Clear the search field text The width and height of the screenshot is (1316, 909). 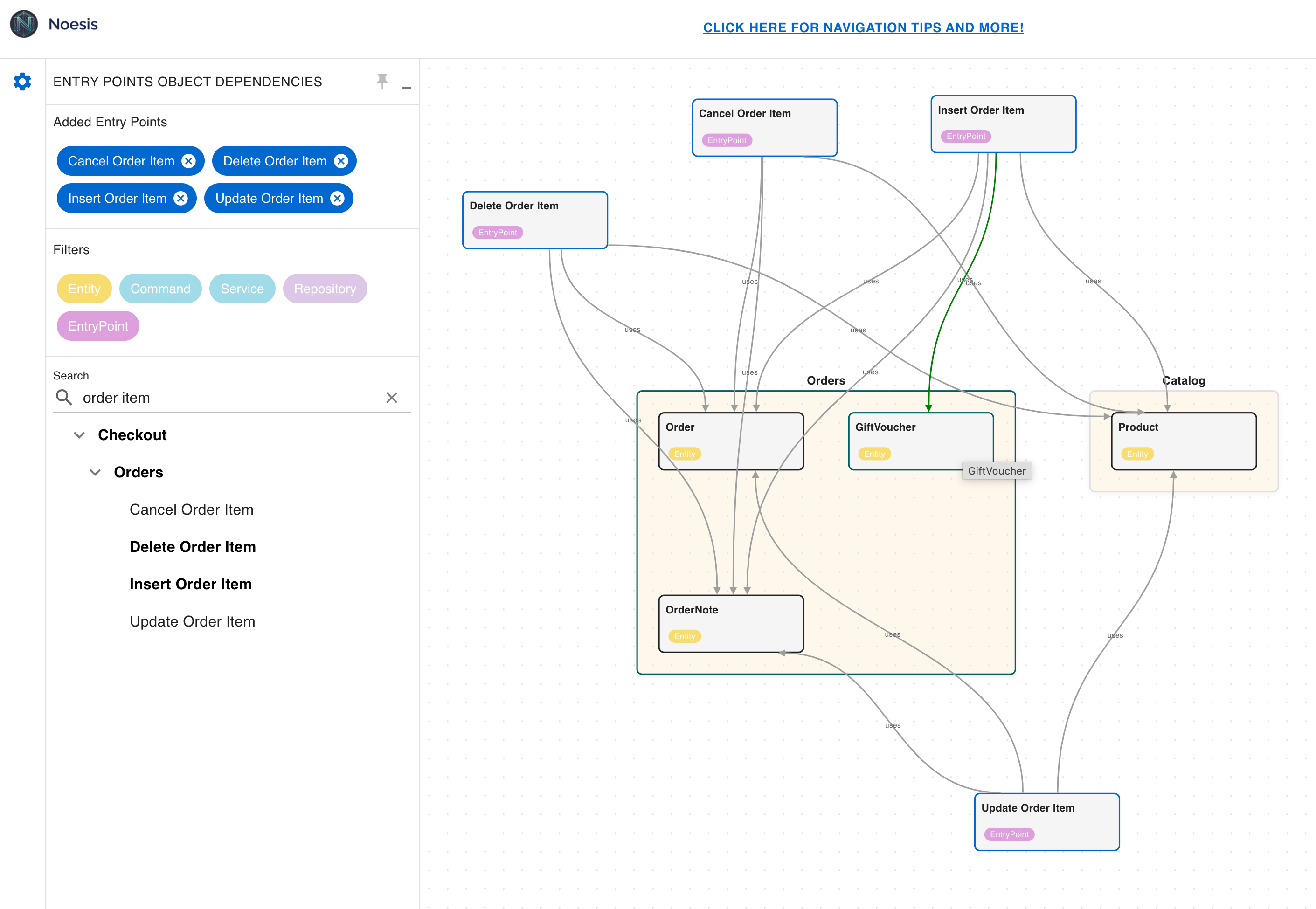pyautogui.click(x=391, y=398)
